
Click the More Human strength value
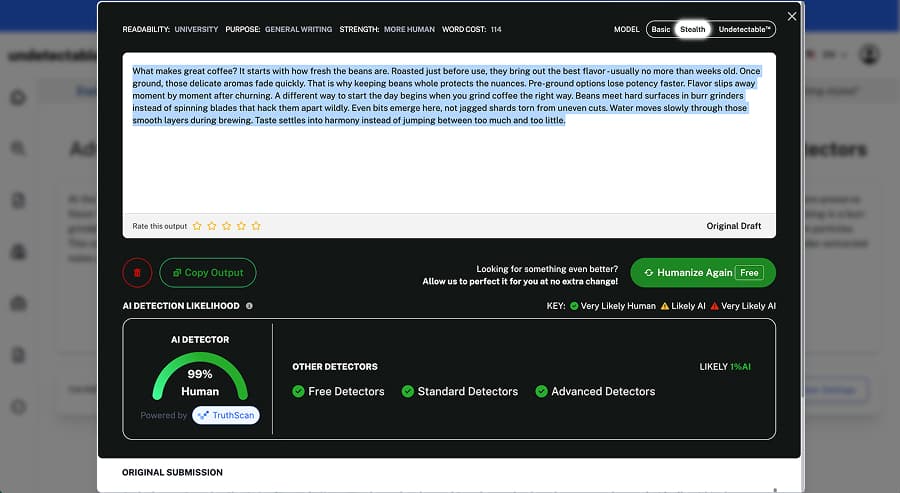pos(409,30)
